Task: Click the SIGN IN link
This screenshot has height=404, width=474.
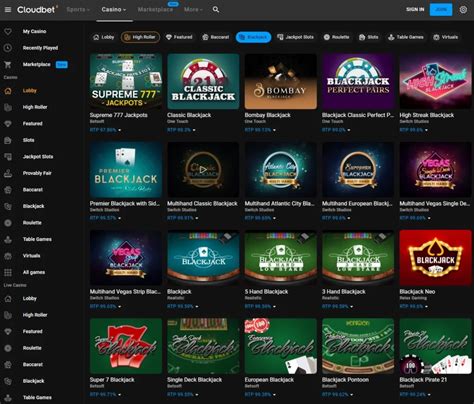Action: (415, 9)
